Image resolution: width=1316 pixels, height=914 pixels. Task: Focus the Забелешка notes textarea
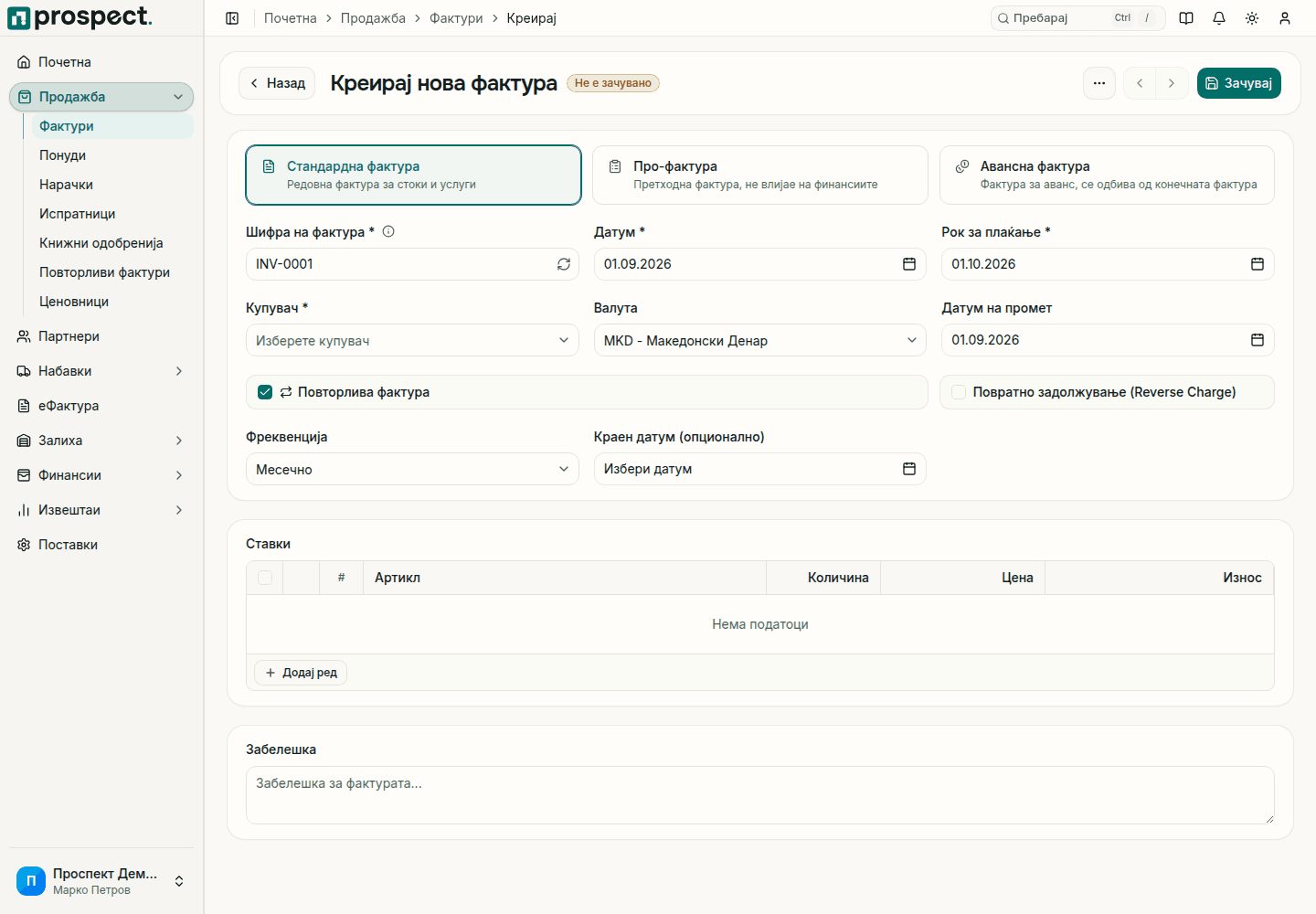pos(760,795)
